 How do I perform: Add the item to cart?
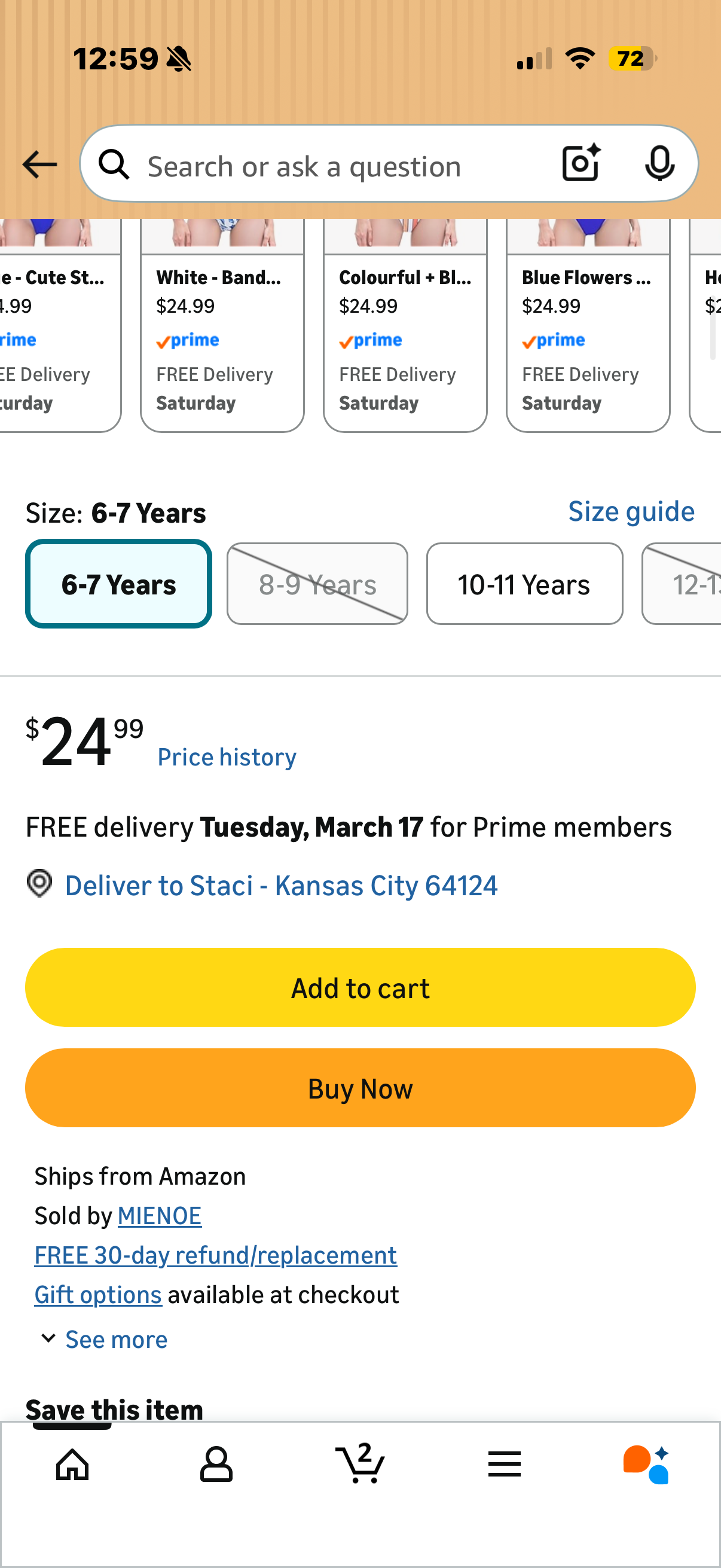360,987
